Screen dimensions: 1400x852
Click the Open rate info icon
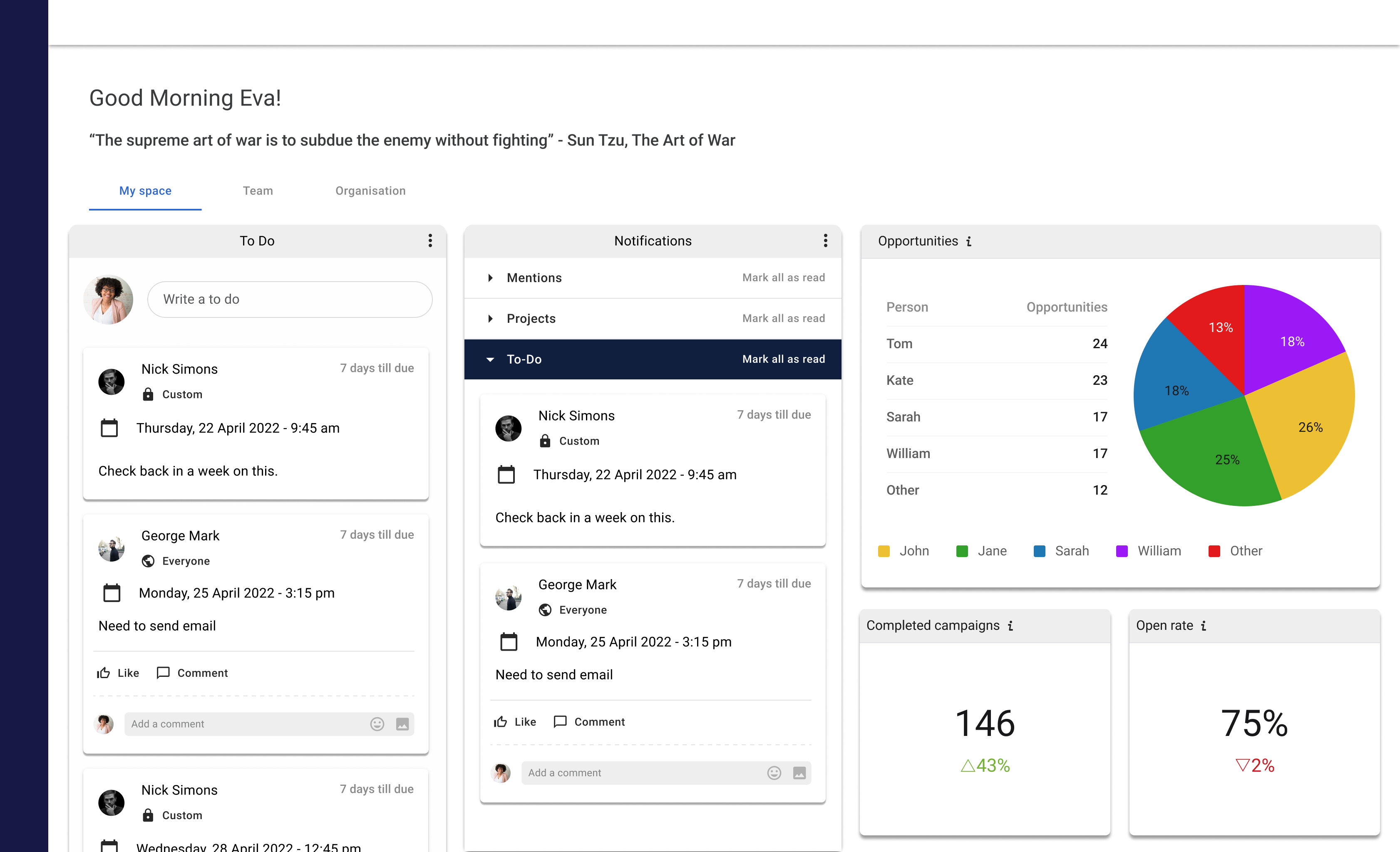[x=1204, y=626]
